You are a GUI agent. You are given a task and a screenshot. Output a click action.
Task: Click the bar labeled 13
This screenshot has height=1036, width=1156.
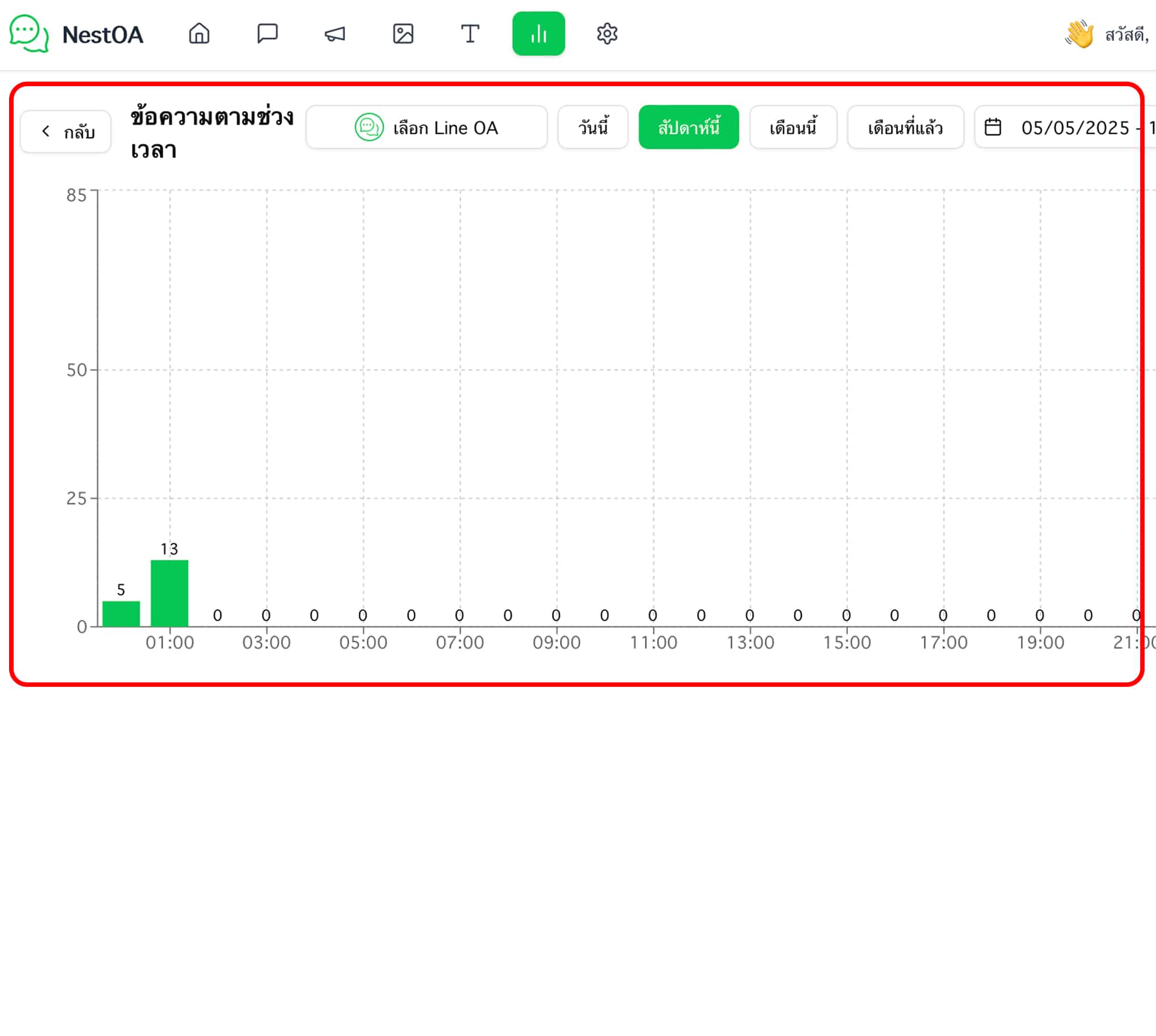coord(169,593)
